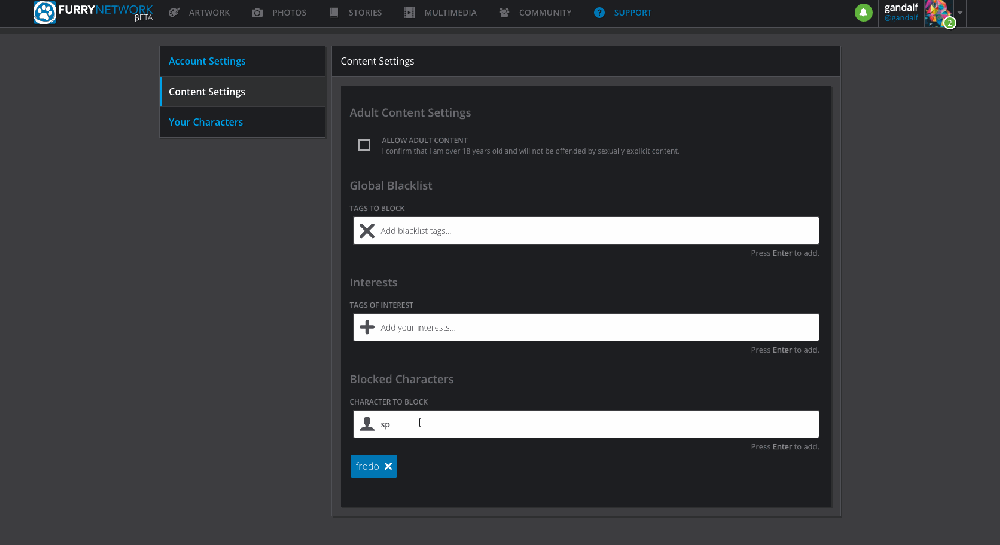This screenshot has height=545, width=1000.
Task: Open the Community menu
Action: (x=535, y=13)
